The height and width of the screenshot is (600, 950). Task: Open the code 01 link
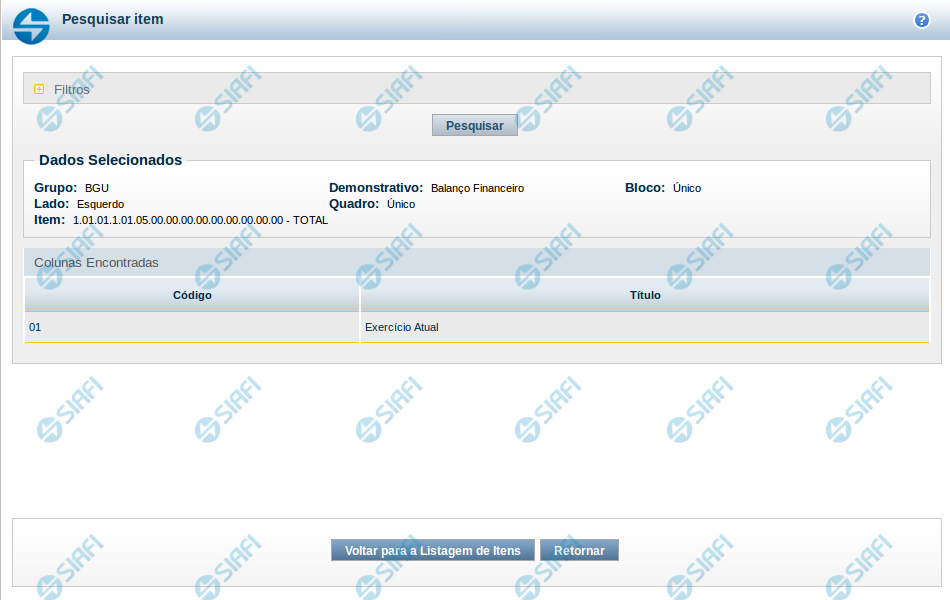(x=35, y=327)
